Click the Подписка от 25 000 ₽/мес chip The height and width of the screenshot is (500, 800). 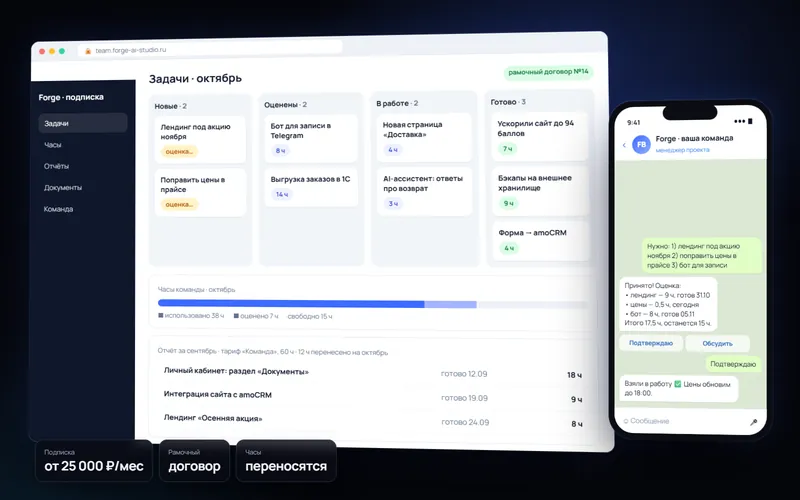[94, 461]
